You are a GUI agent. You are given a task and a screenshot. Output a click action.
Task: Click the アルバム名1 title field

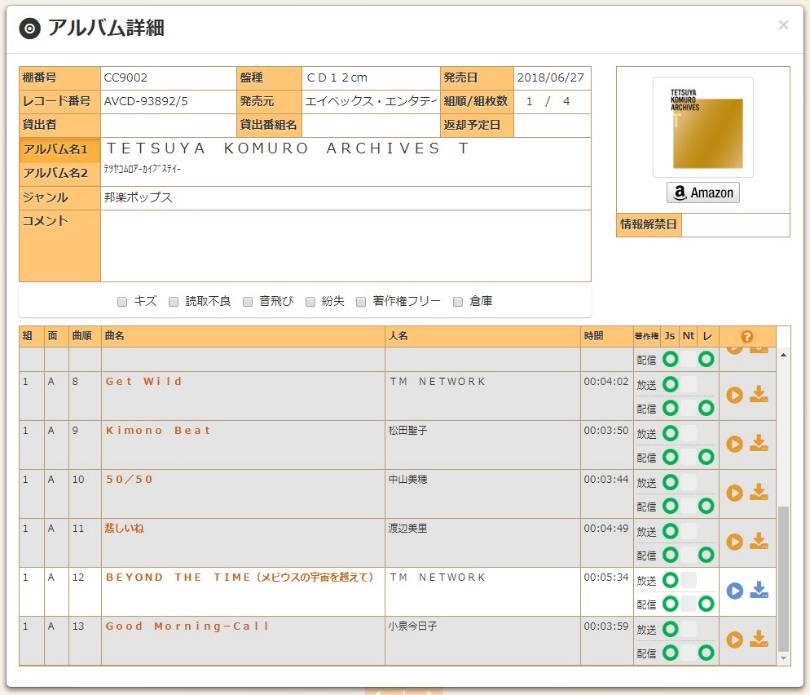346,149
